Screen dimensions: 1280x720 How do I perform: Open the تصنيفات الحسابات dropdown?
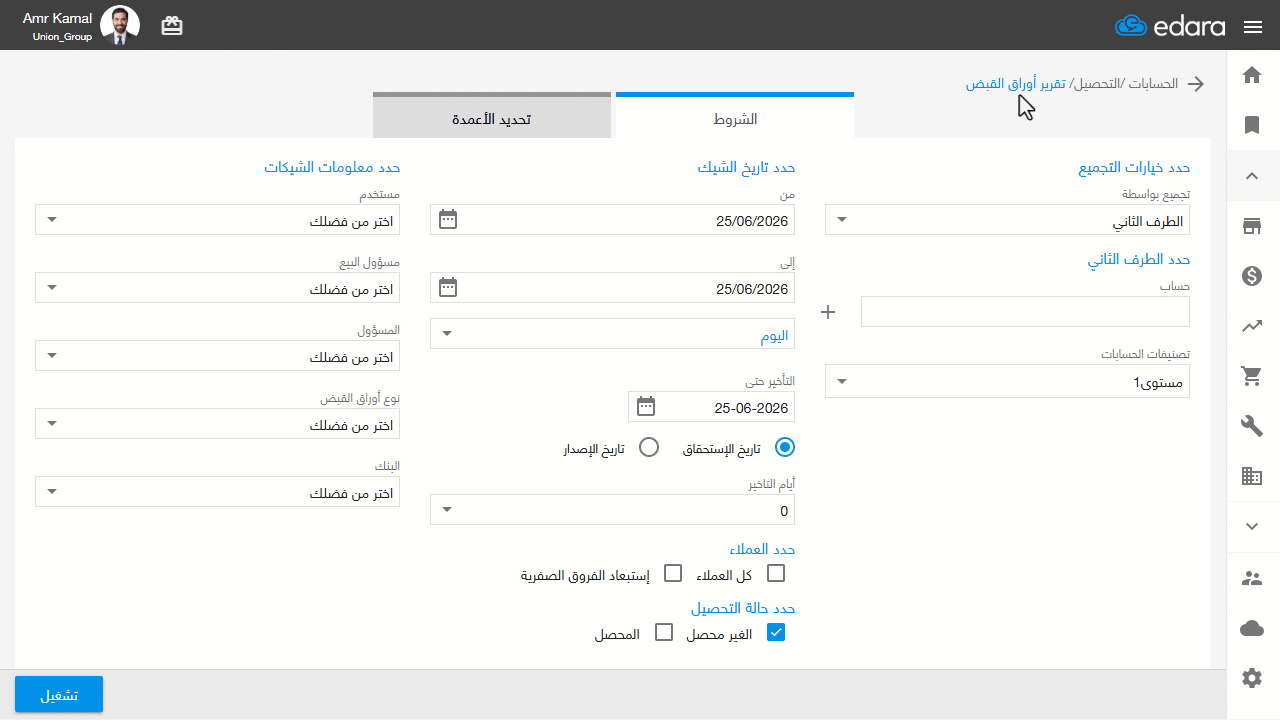pos(1007,381)
